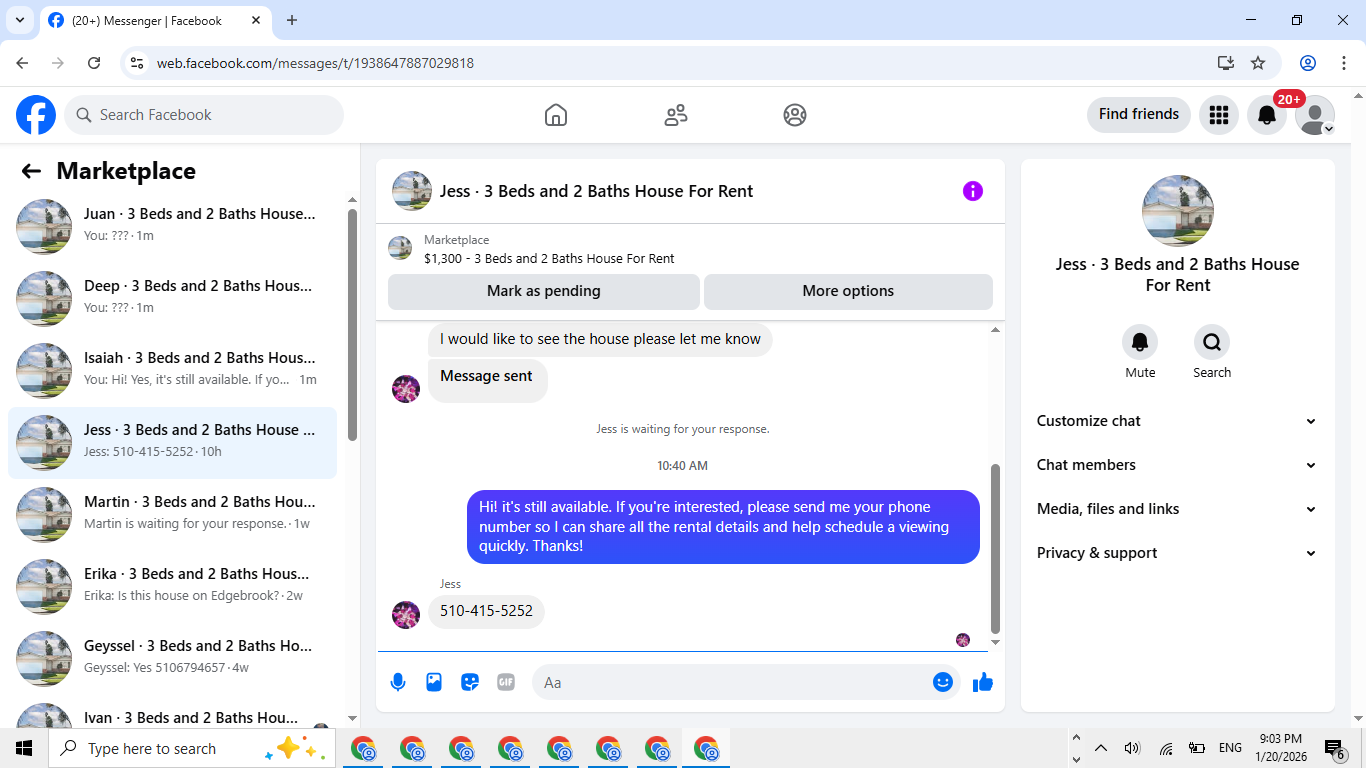Image resolution: width=1366 pixels, height=768 pixels.
Task: Open the Facebook menu grid icon
Action: (1219, 115)
